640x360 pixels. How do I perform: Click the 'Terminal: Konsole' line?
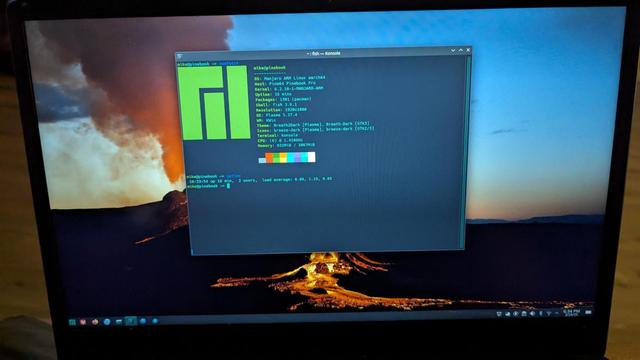(278, 135)
